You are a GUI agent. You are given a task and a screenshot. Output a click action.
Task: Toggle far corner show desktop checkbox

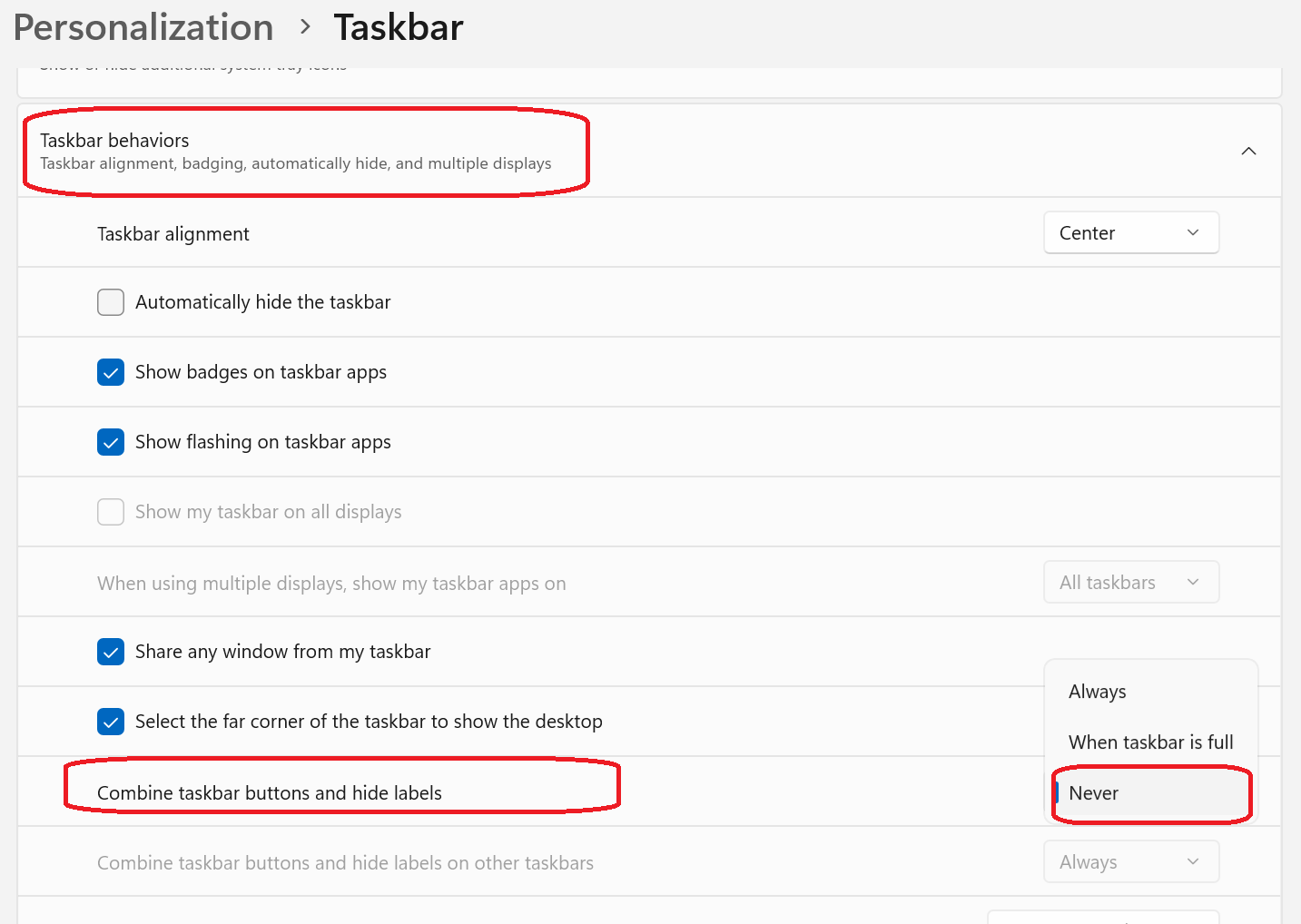coord(111,722)
